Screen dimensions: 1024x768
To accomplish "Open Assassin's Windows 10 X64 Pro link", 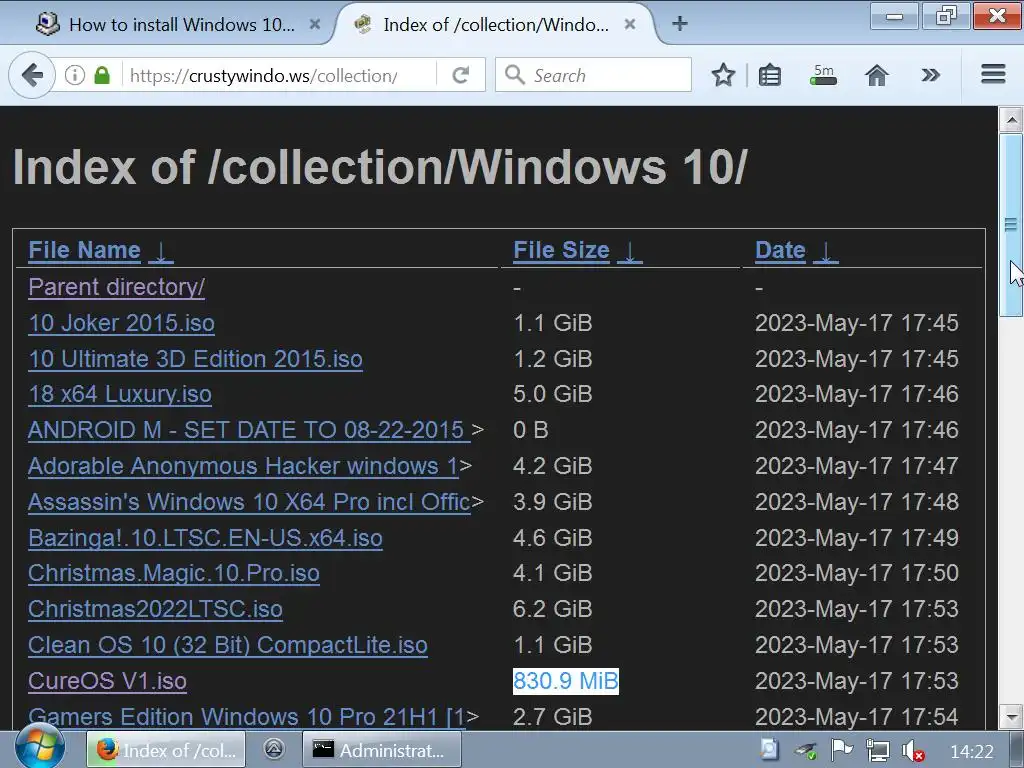I will pyautogui.click(x=249, y=502).
